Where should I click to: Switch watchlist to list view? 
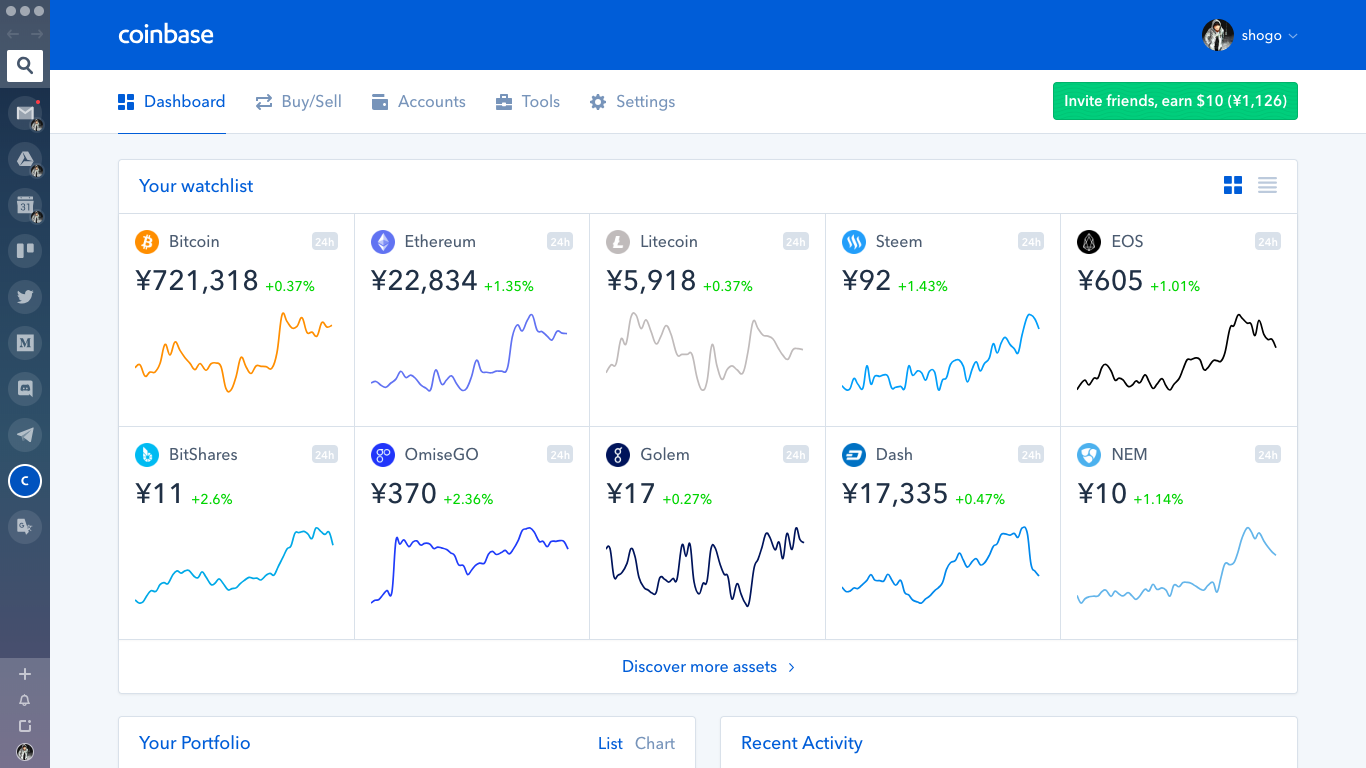point(1267,185)
